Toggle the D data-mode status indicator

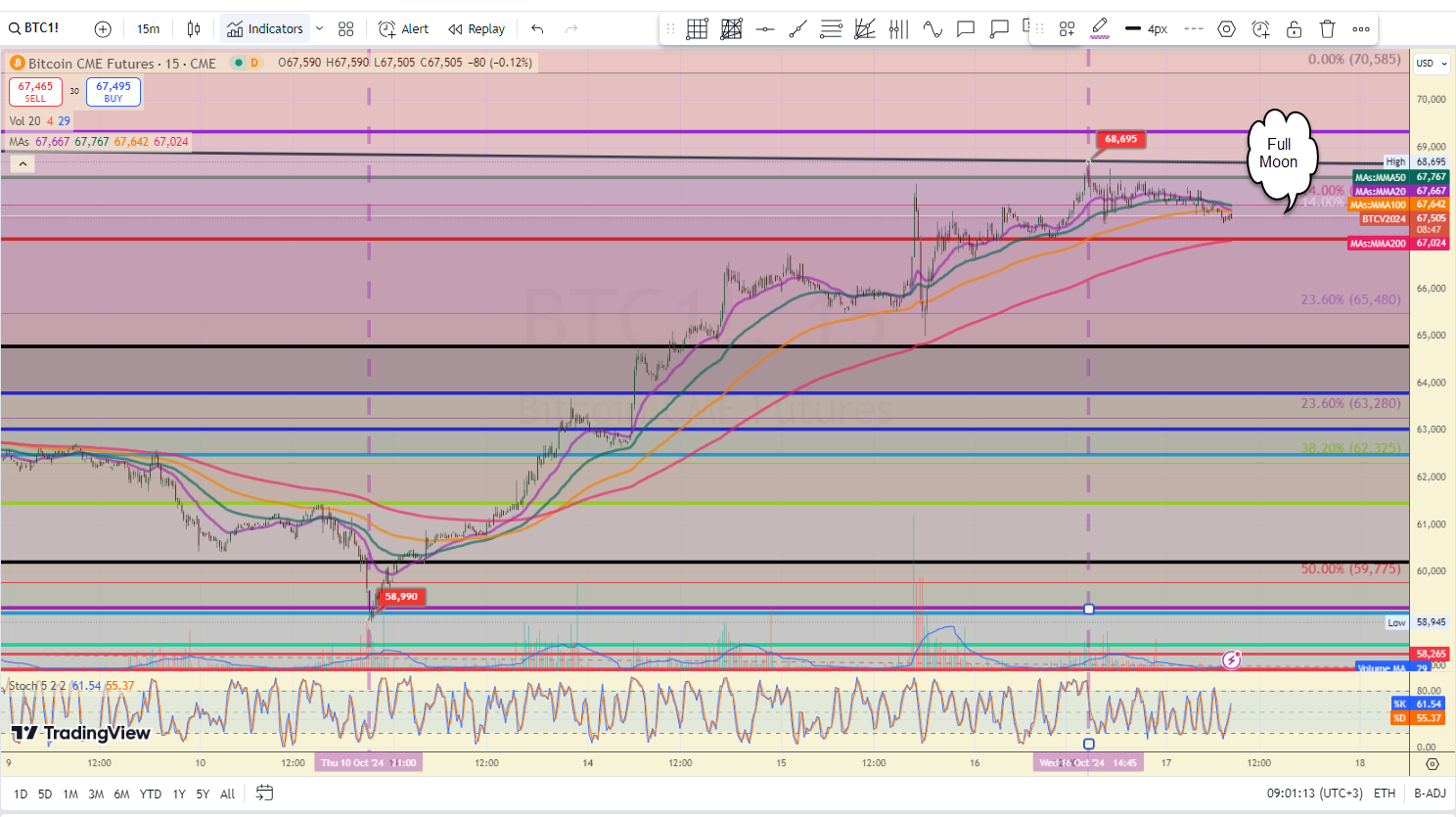click(254, 63)
